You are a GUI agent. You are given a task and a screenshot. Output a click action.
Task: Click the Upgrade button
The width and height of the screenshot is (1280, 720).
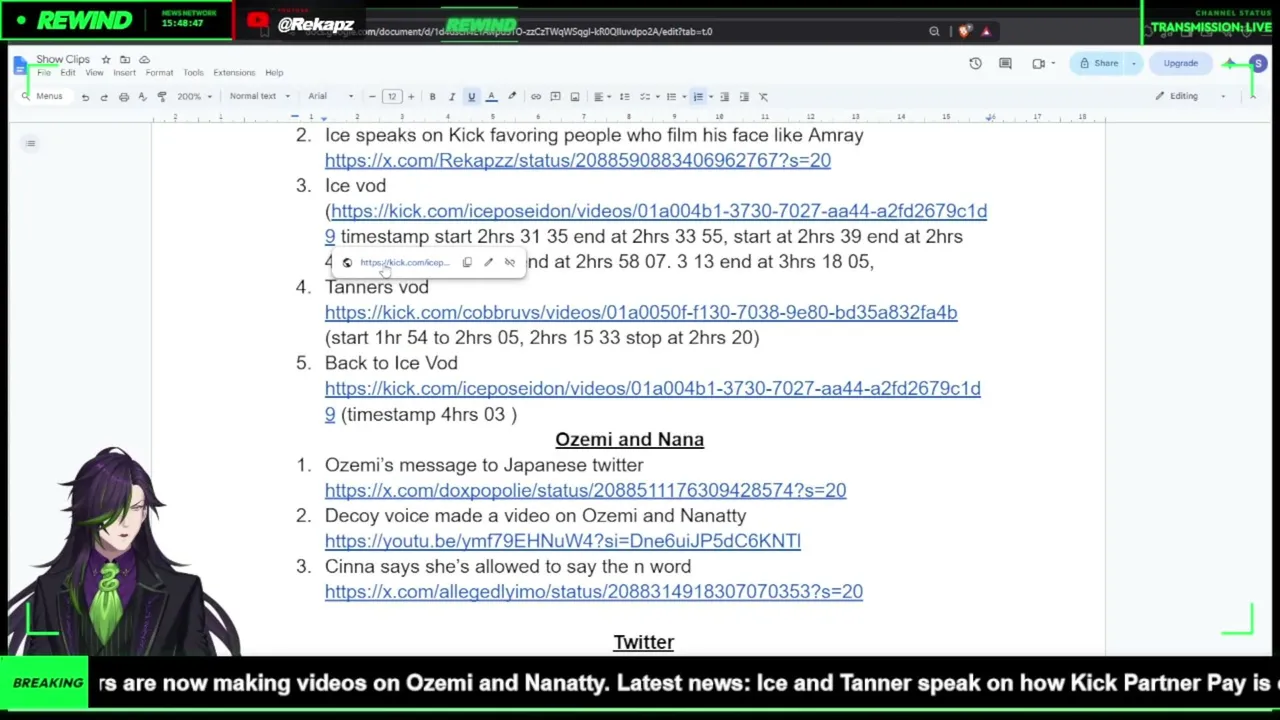(1180, 64)
